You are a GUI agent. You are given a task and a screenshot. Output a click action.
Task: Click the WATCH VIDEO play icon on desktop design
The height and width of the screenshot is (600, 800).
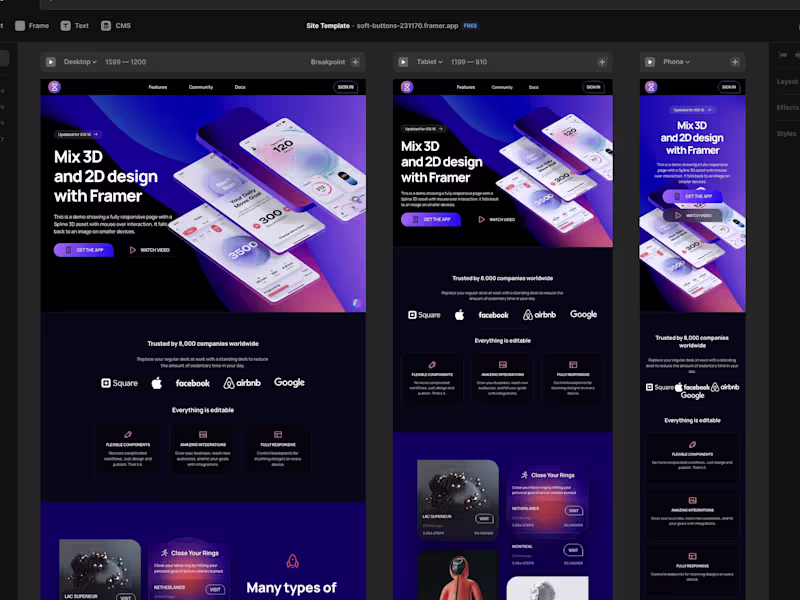point(131,249)
